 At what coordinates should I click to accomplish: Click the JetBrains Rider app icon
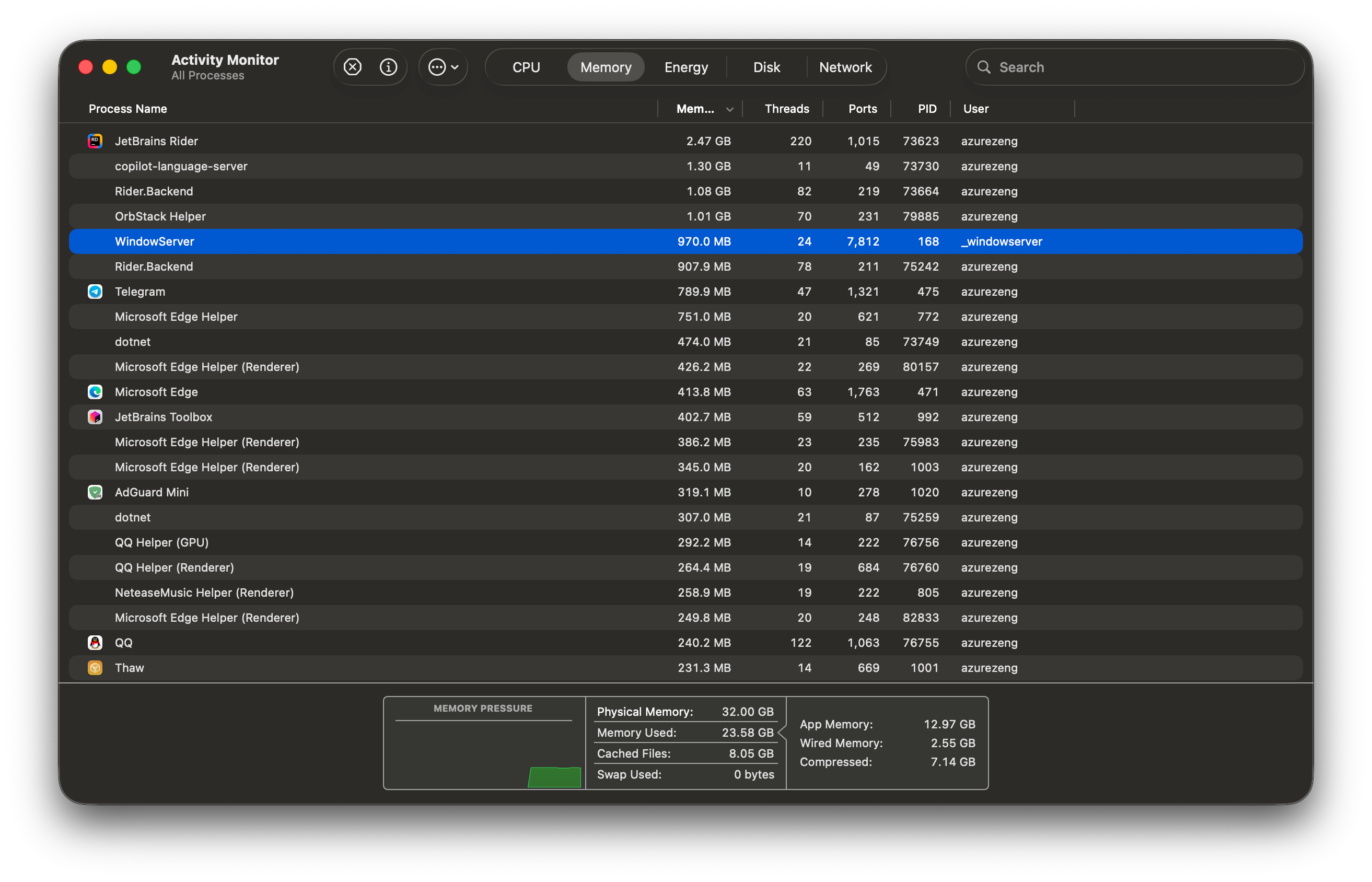pyautogui.click(x=95, y=141)
